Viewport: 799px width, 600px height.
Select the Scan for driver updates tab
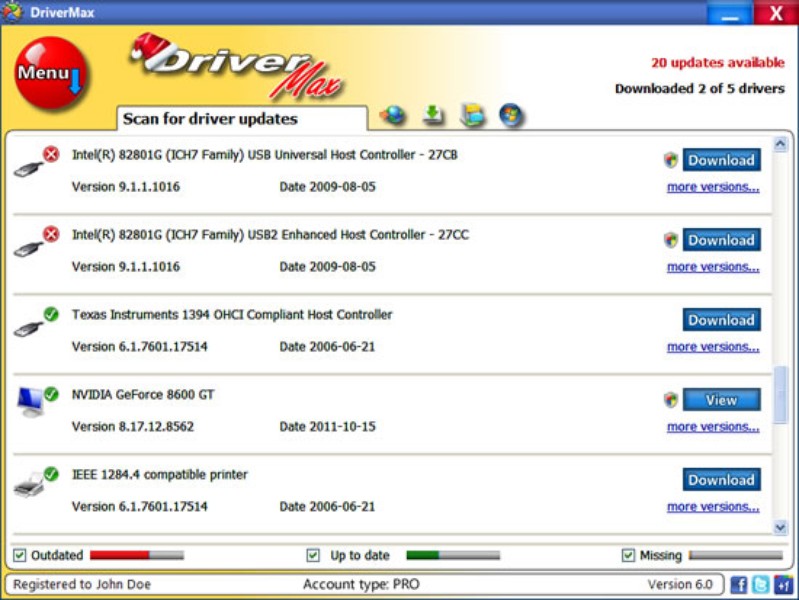click(x=210, y=118)
